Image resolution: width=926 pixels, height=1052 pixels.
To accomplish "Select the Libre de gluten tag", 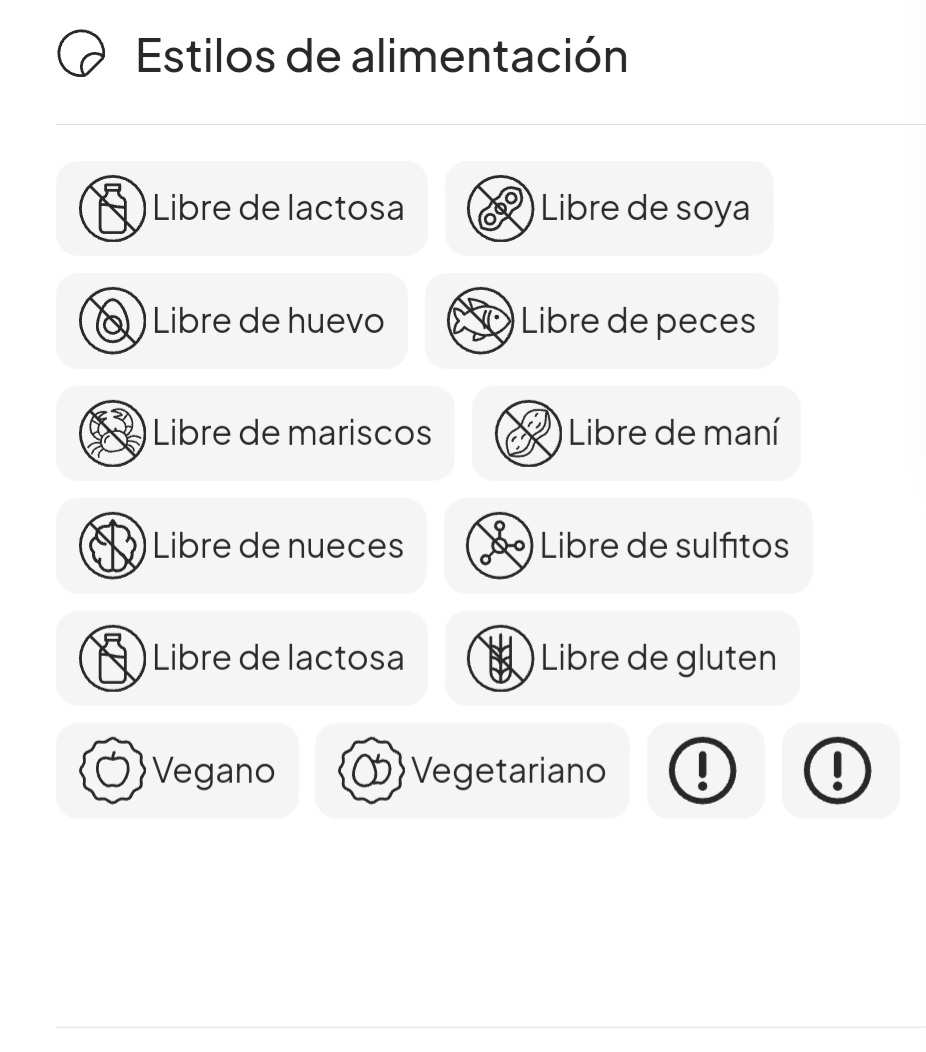I will [x=622, y=658].
